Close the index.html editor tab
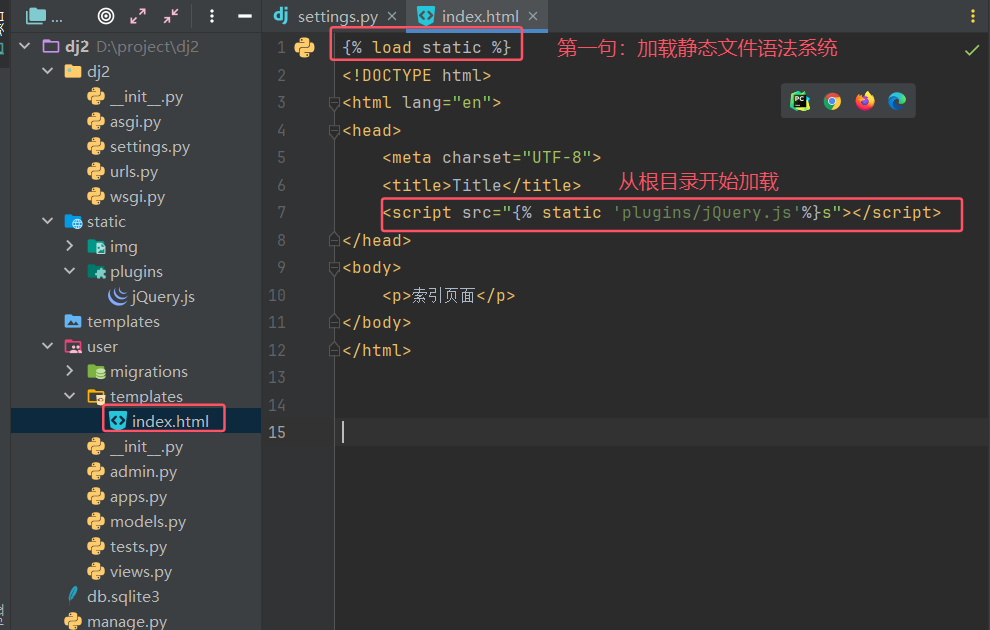The height and width of the screenshot is (630, 990). click(533, 16)
